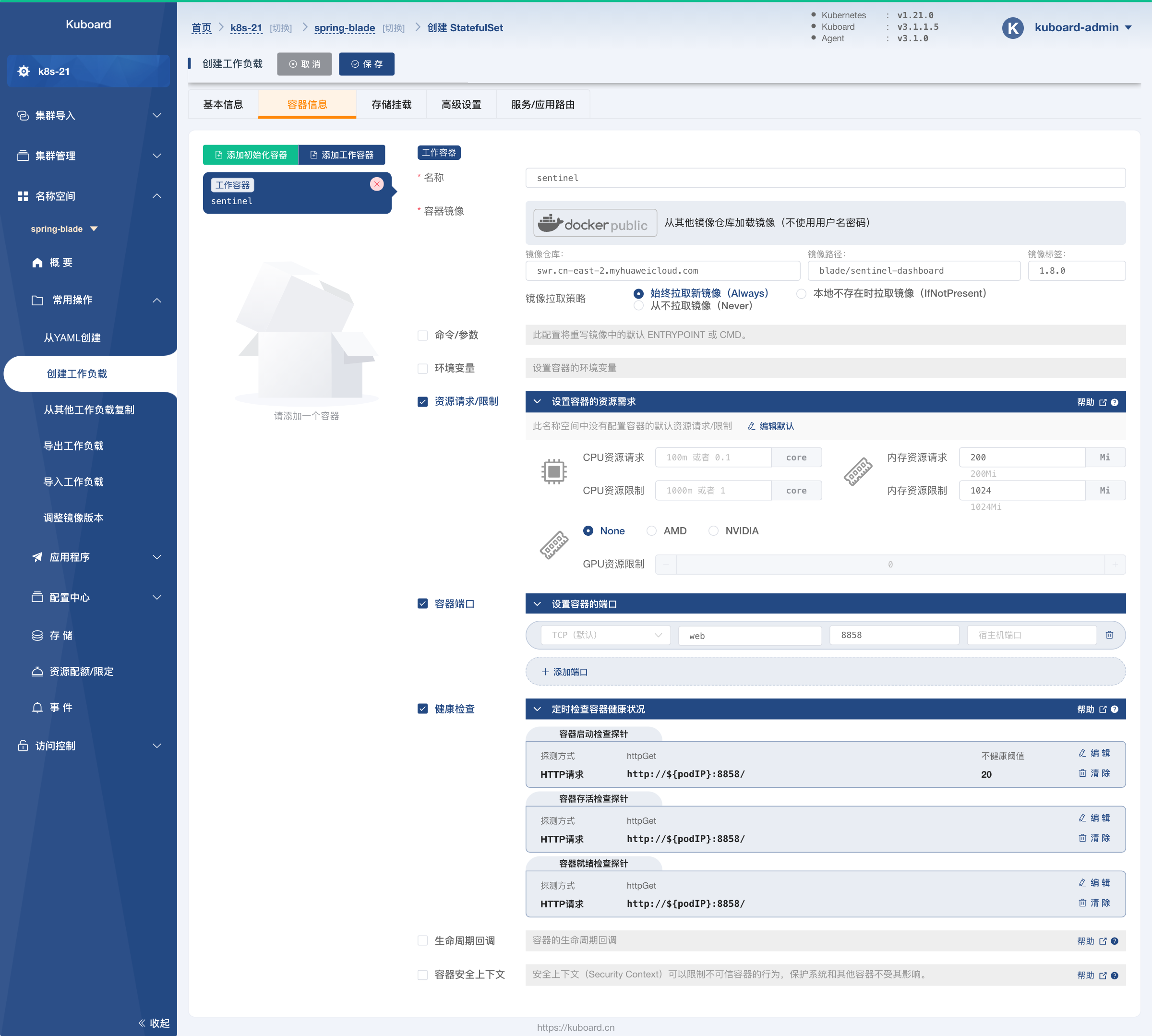
Task: Switch to the 服务/应用路由 tab
Action: (543, 105)
